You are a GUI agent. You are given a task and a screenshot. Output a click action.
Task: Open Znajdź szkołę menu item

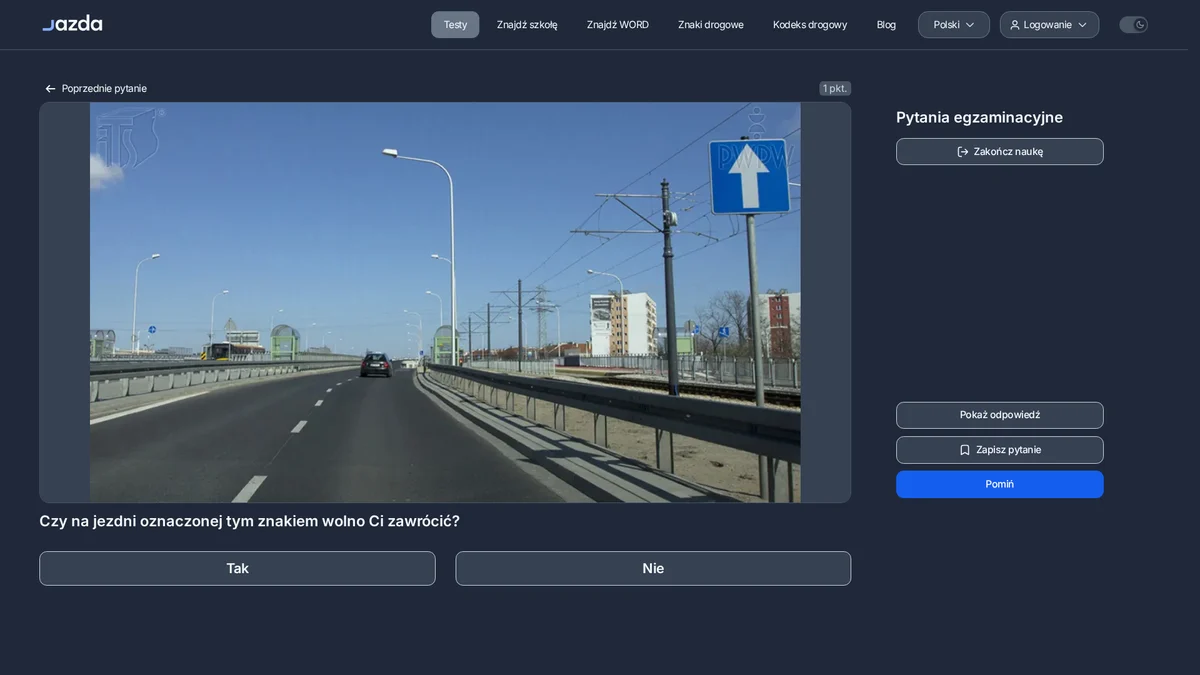(x=527, y=25)
